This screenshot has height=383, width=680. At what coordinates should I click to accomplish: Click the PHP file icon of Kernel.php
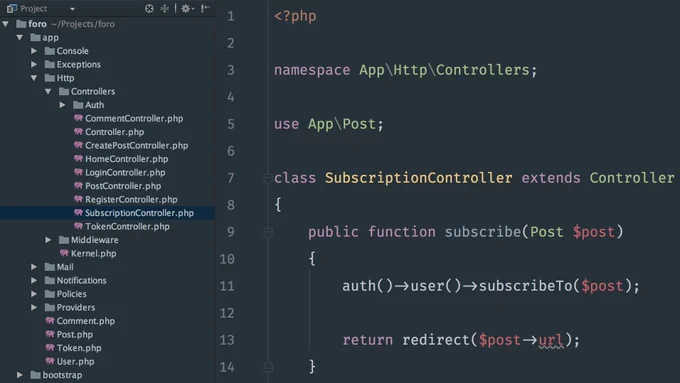coord(64,253)
